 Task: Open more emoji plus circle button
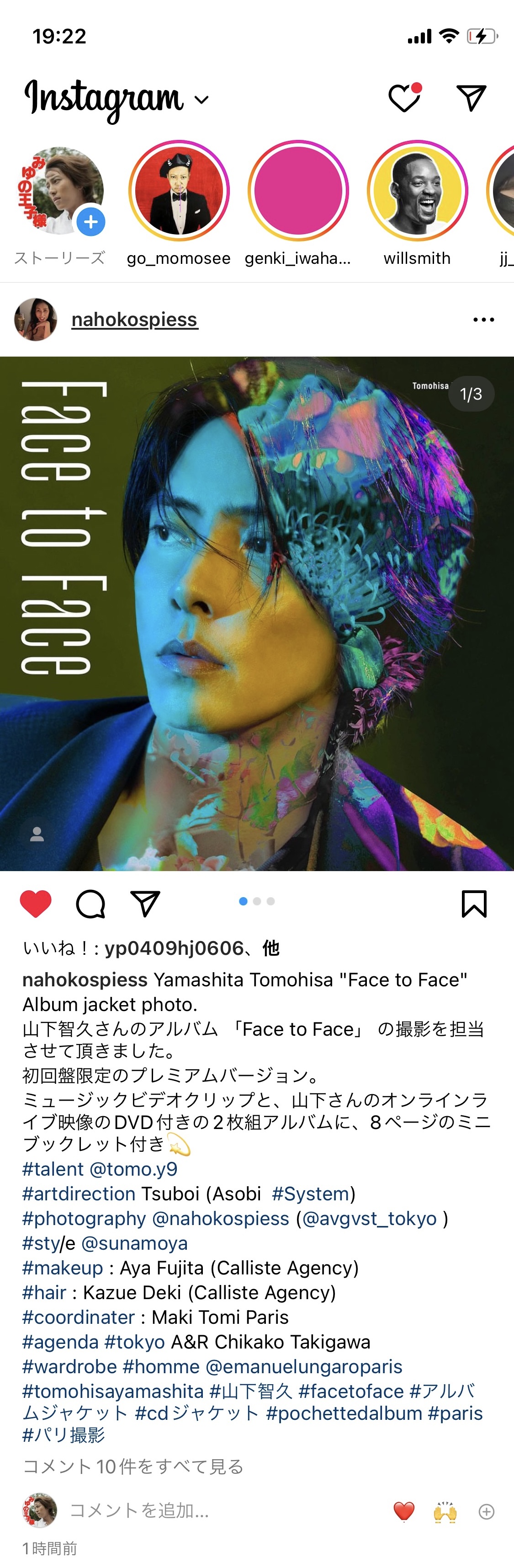[x=487, y=1511]
